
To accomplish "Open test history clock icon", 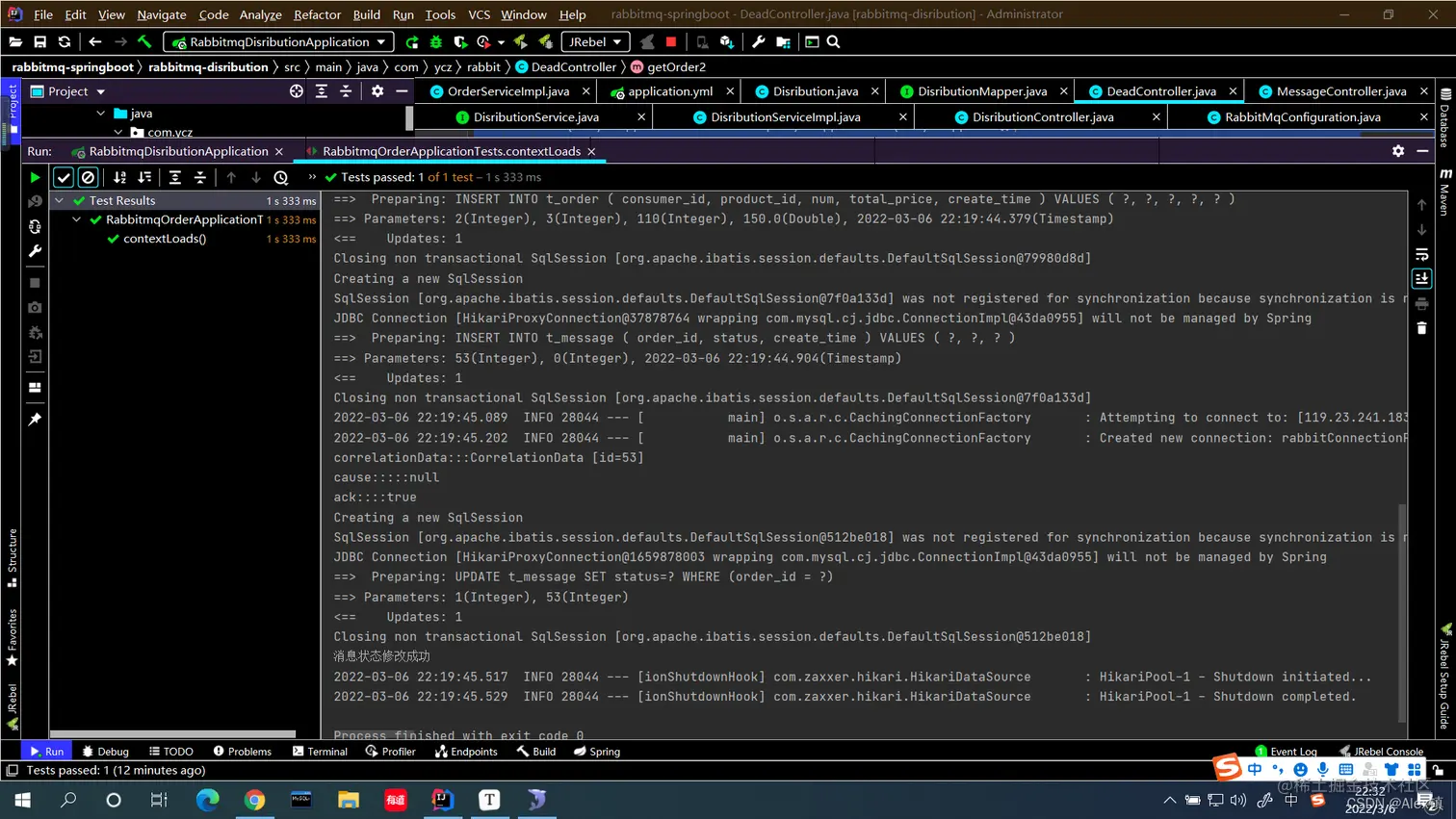I will (281, 177).
